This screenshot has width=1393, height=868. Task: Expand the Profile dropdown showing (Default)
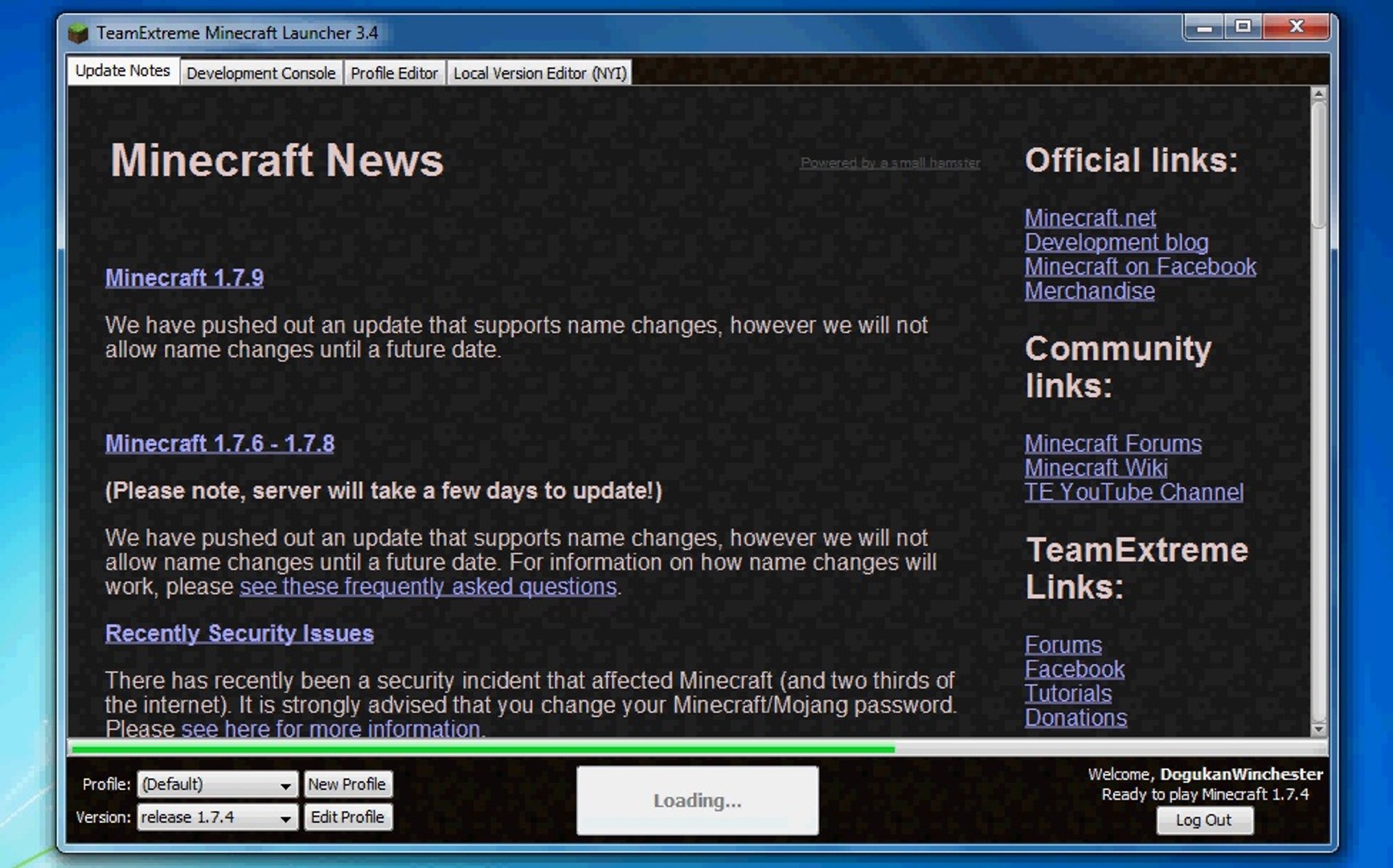pyautogui.click(x=217, y=784)
